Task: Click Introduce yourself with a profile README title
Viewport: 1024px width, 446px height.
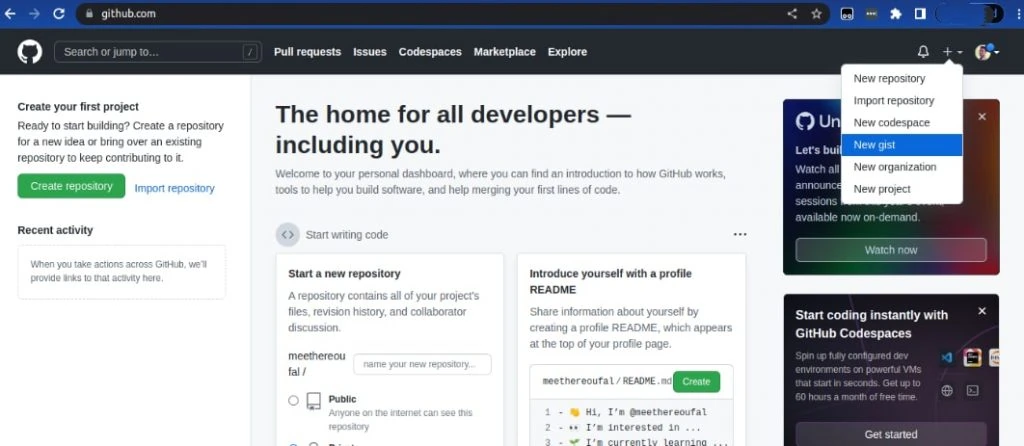Action: coord(611,281)
